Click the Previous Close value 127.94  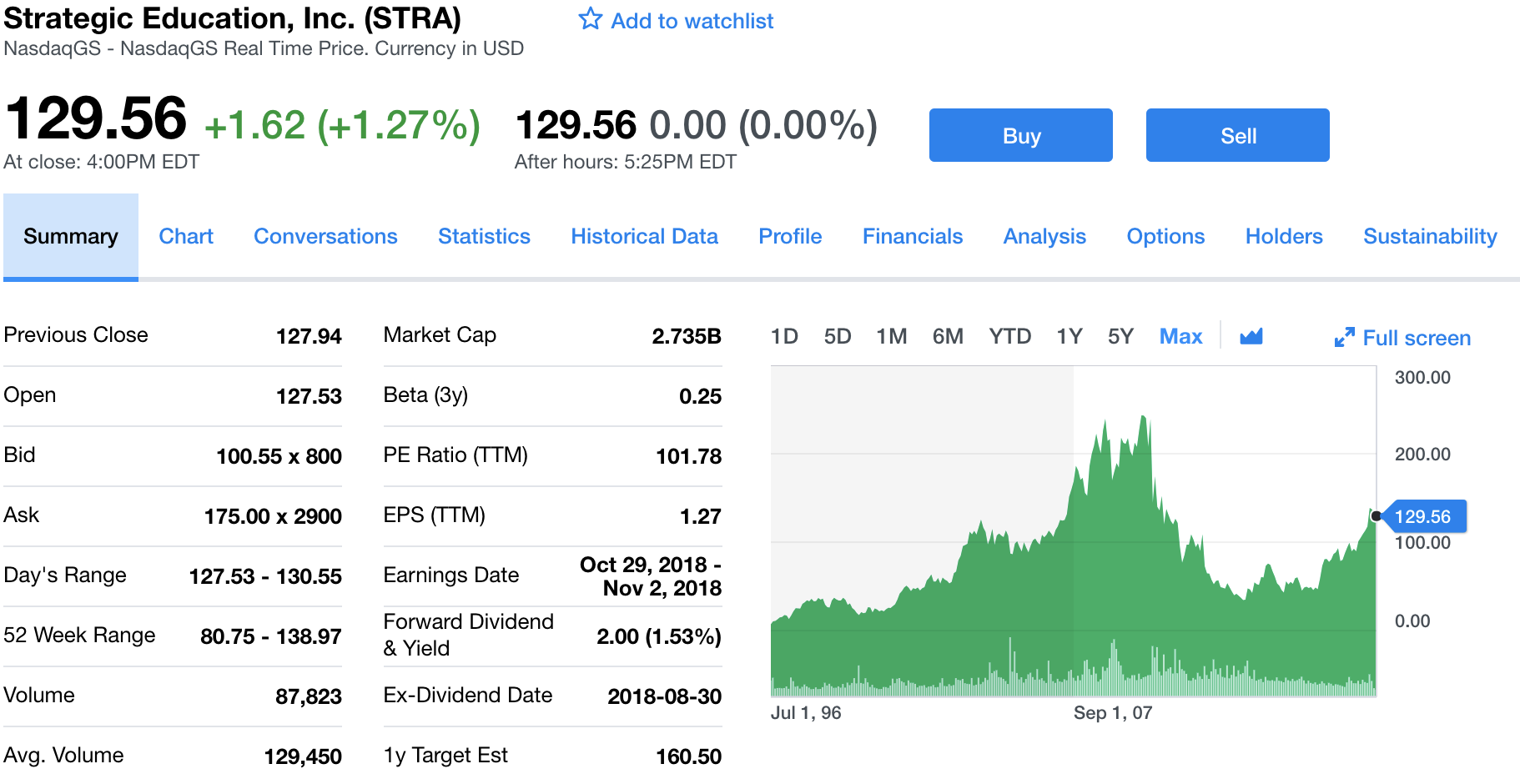point(309,336)
